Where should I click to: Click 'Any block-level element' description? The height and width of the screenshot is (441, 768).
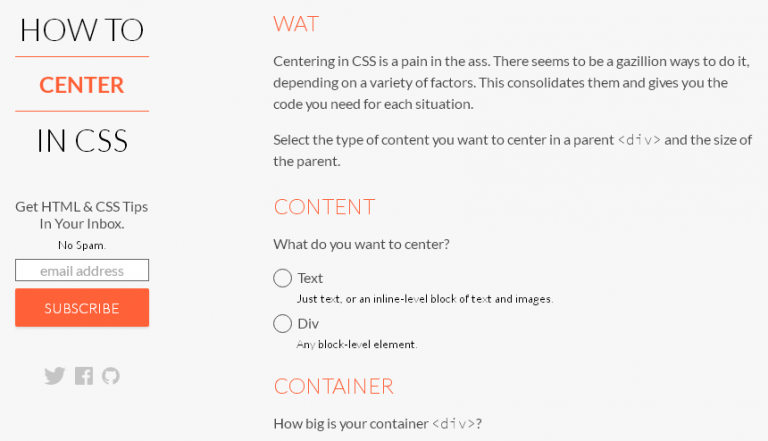point(357,344)
